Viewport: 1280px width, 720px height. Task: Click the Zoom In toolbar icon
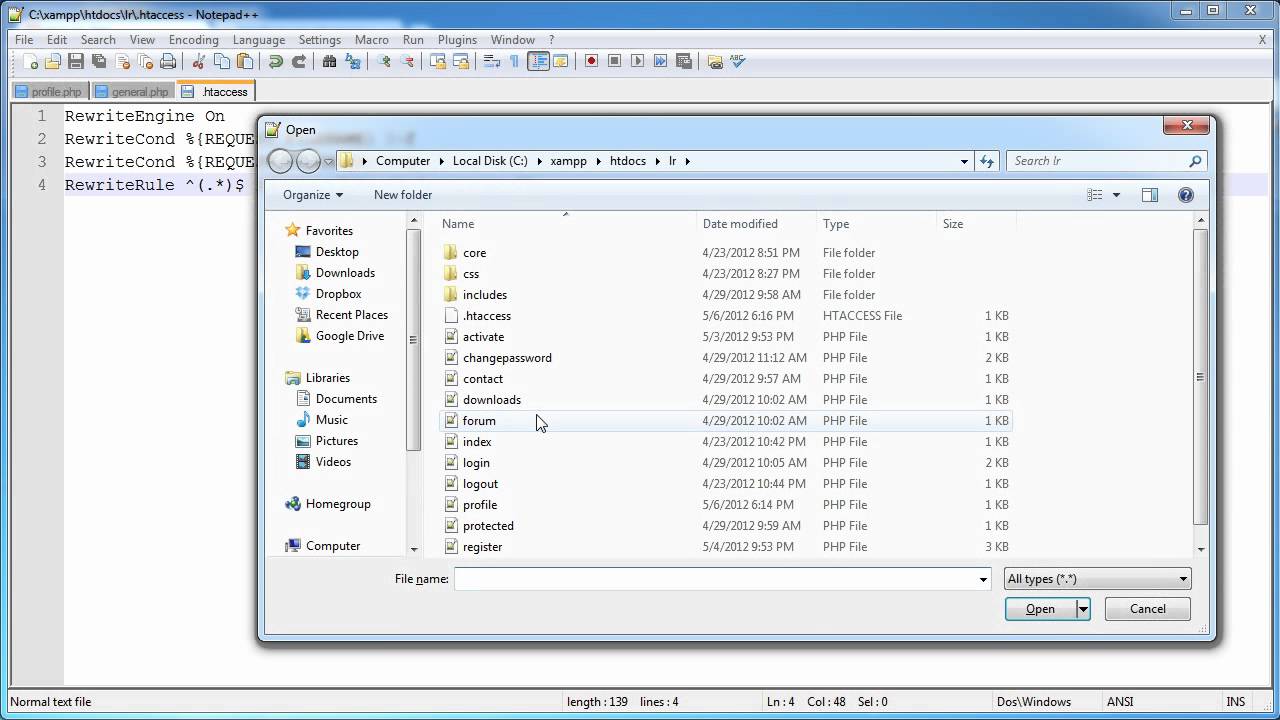pyautogui.click(x=384, y=61)
